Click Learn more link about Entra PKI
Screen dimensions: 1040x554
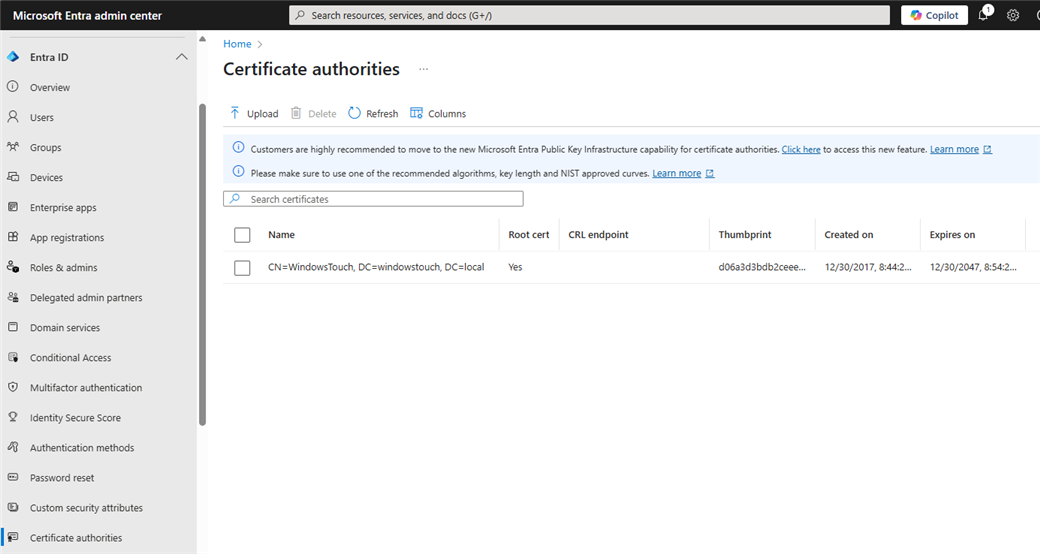pos(954,149)
